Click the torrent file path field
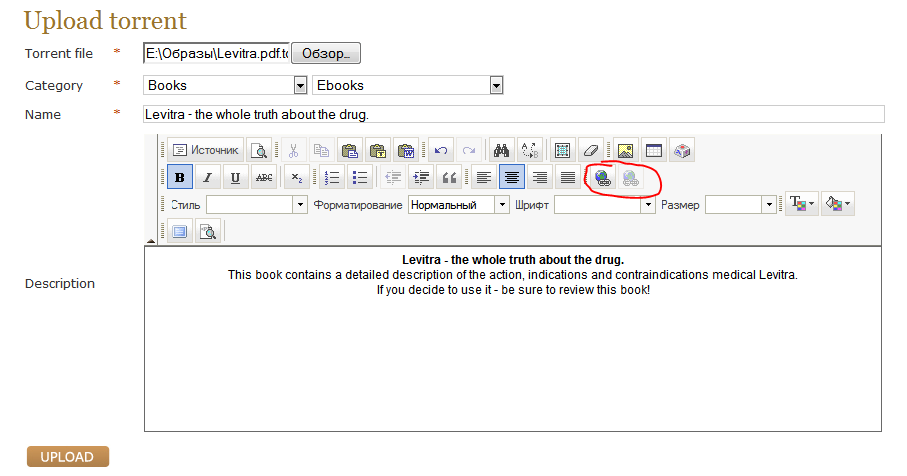The image size is (907, 476). [x=217, y=53]
